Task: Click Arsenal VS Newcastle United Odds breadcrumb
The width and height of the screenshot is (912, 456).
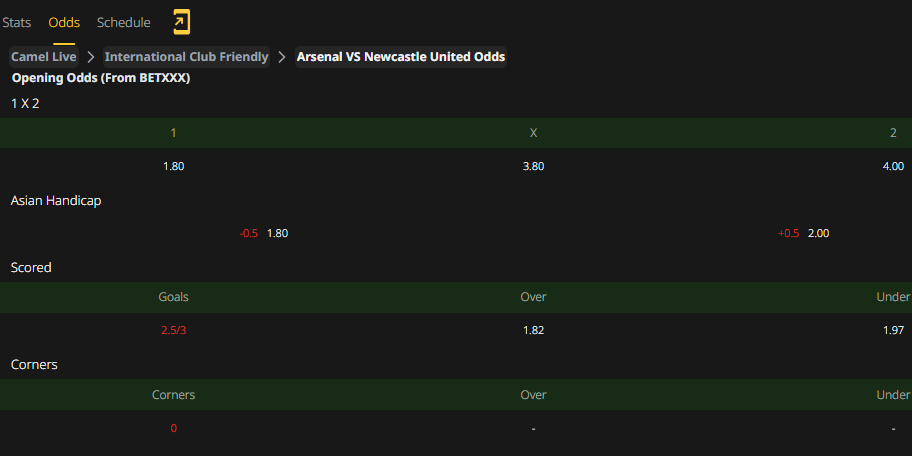Action: pos(401,57)
